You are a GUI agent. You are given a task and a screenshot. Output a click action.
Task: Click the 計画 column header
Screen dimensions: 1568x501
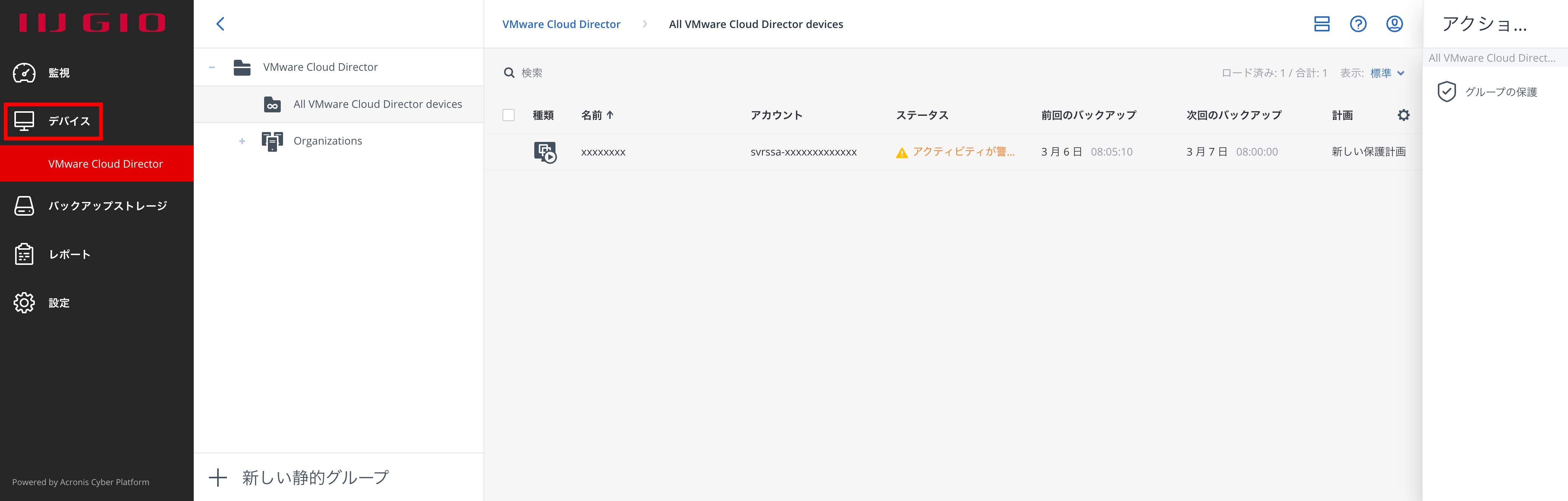coord(1342,115)
